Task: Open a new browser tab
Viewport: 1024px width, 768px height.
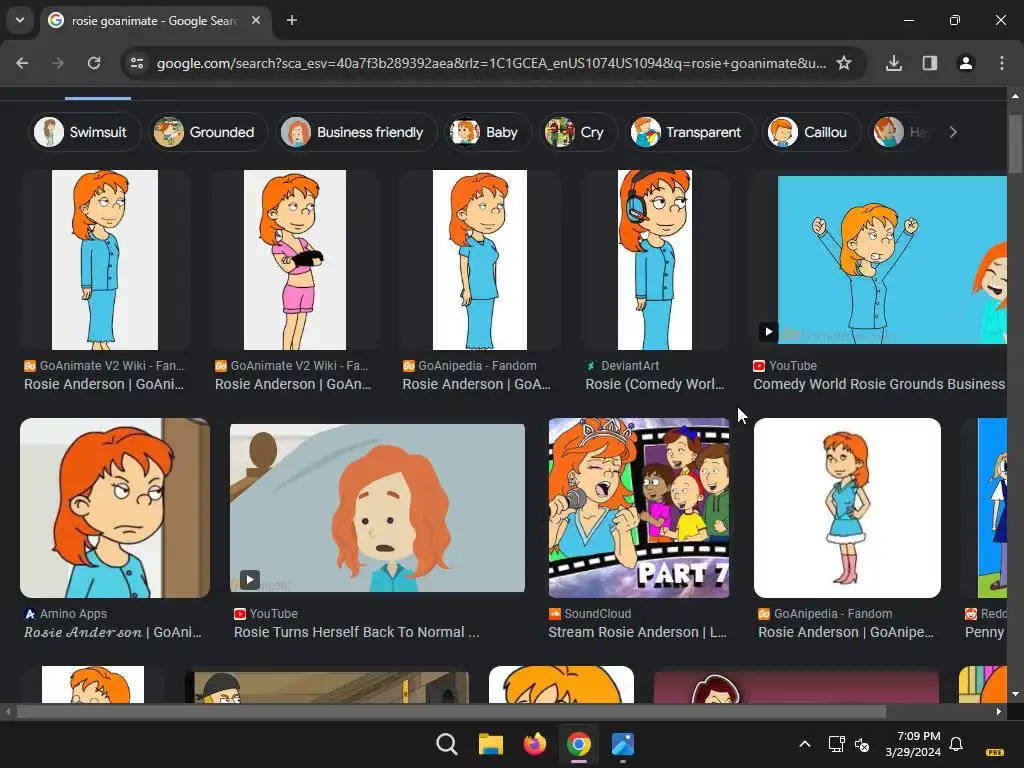Action: pyautogui.click(x=292, y=20)
